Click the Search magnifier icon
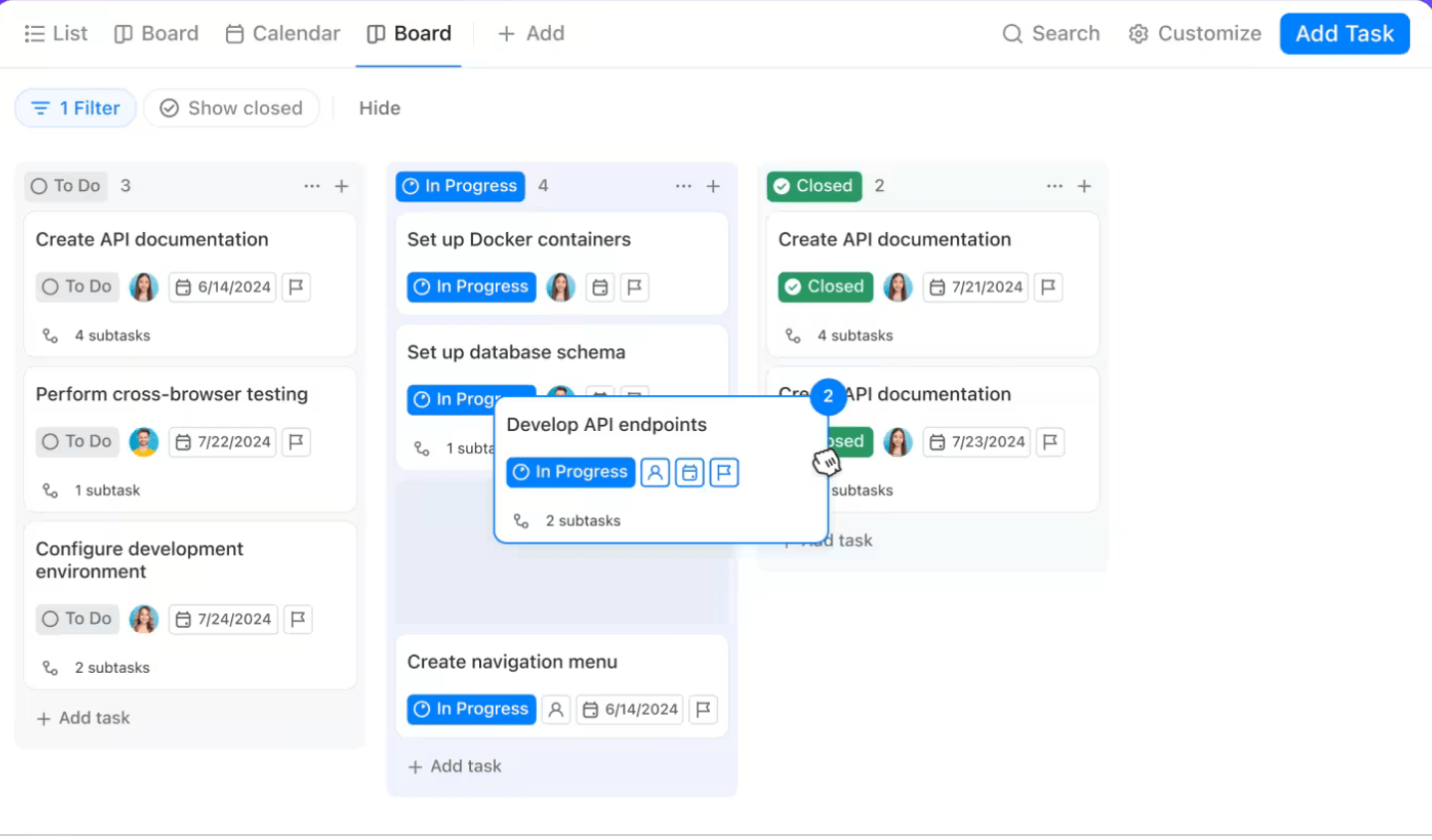The width and height of the screenshot is (1432, 840). coord(1012,34)
